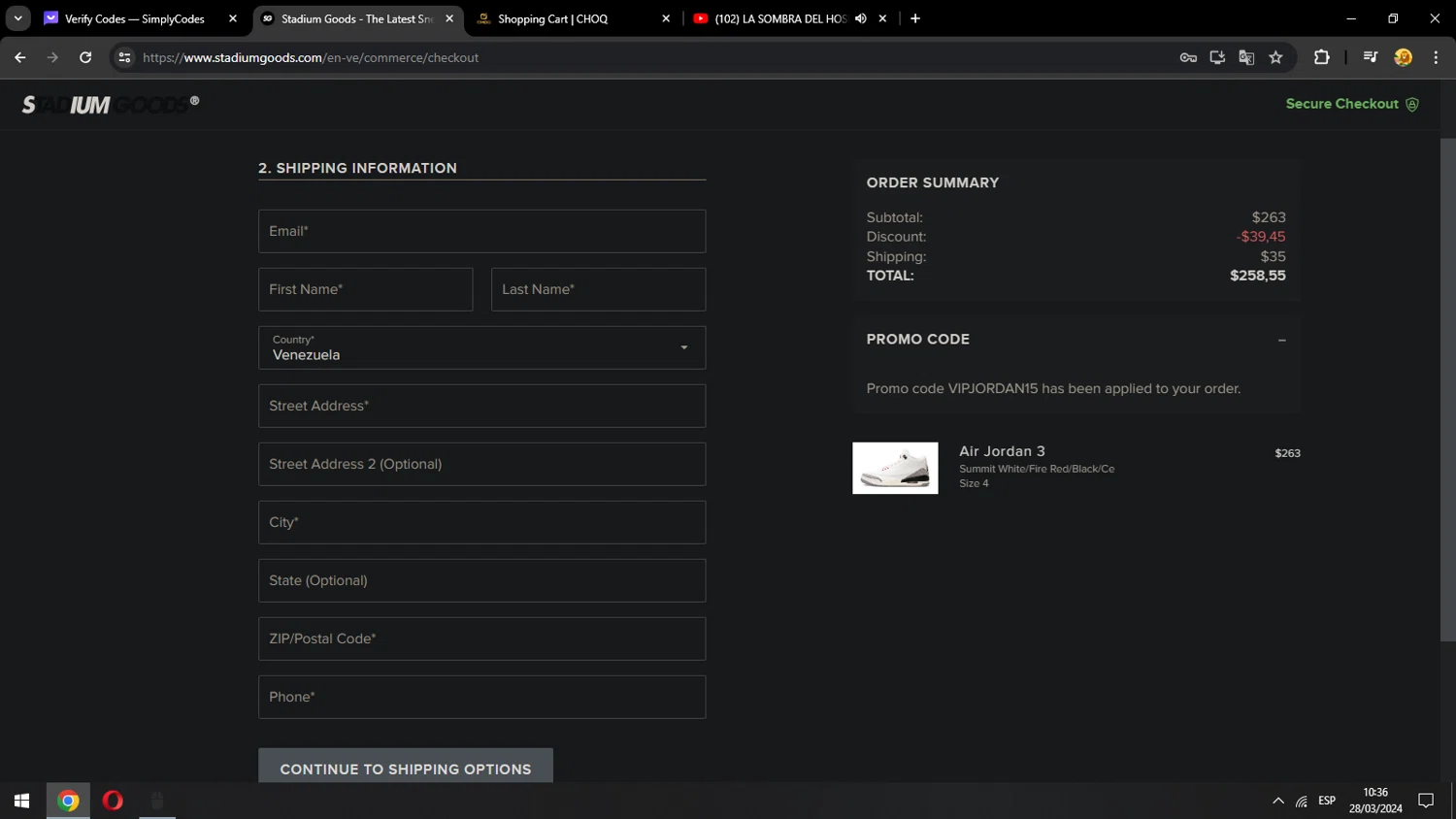Click the City field

click(x=481, y=522)
